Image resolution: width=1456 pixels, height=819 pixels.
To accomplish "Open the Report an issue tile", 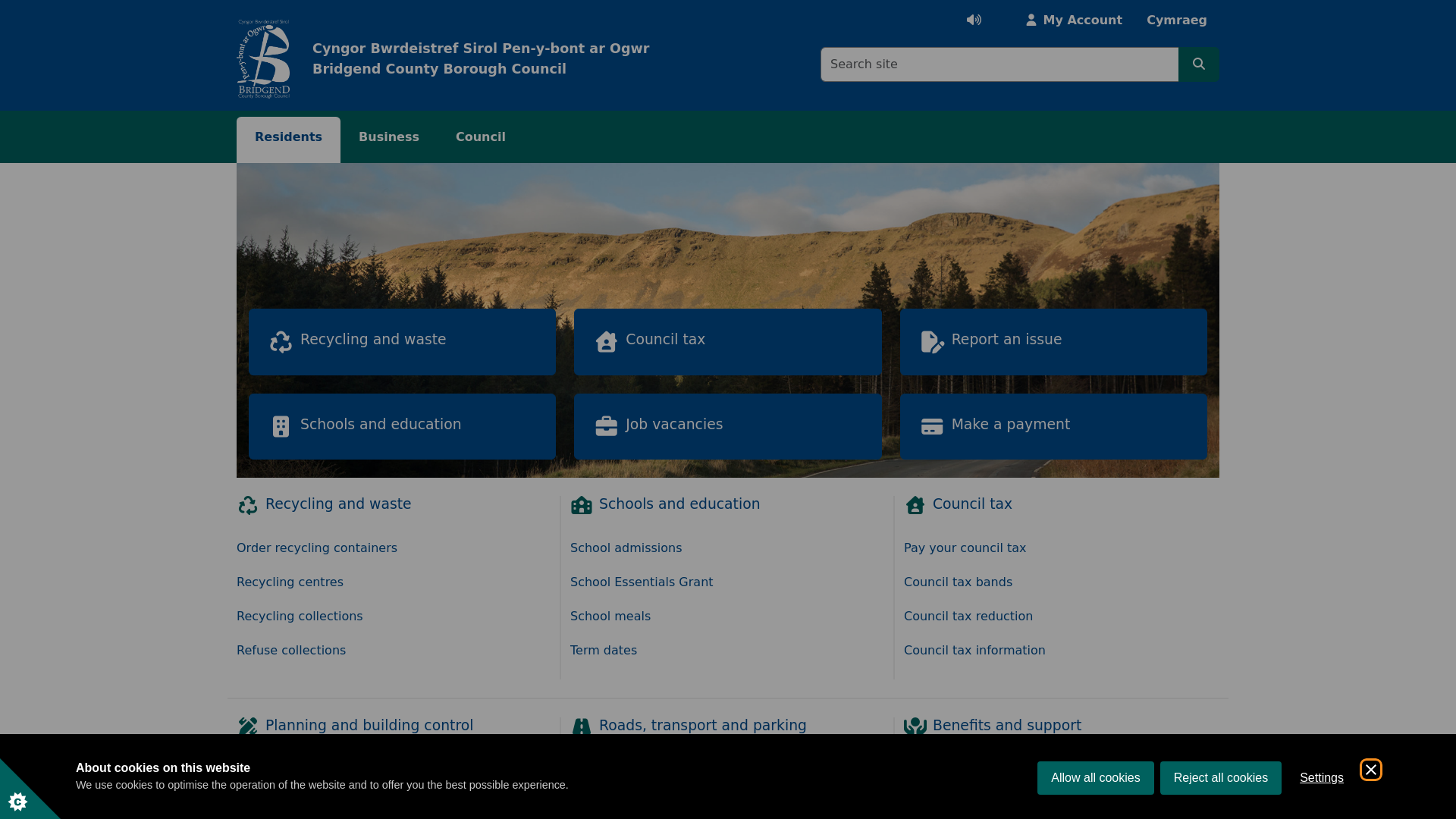I will (1053, 342).
